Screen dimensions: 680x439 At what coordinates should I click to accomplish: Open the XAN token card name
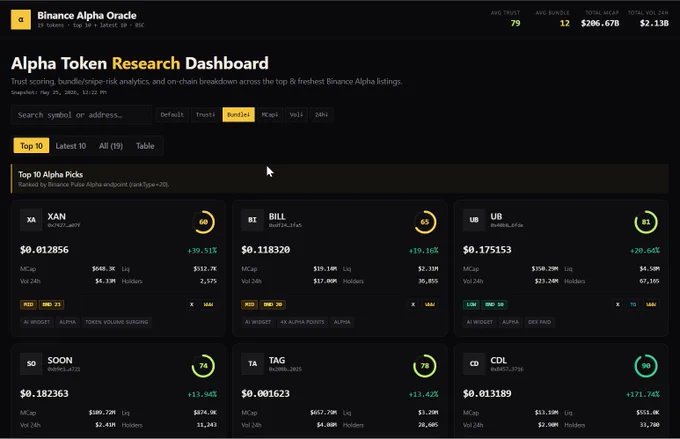point(57,216)
